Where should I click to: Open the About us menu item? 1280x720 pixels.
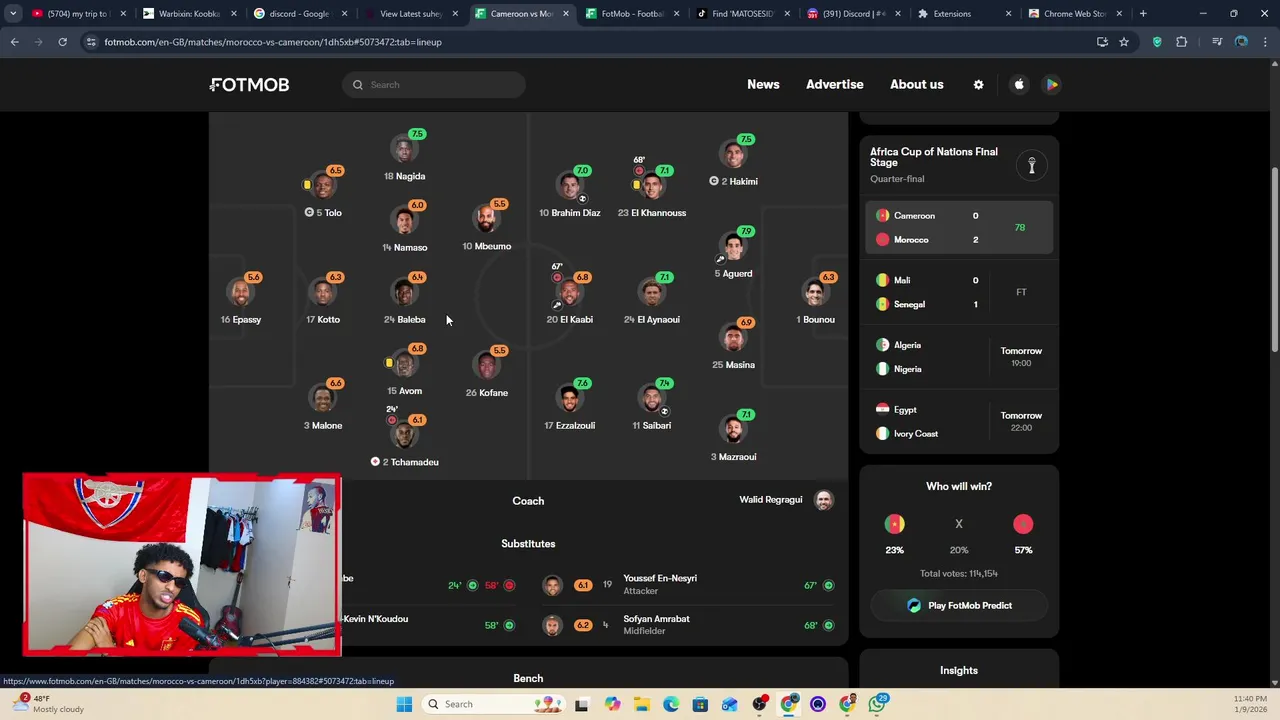pyautogui.click(x=917, y=84)
